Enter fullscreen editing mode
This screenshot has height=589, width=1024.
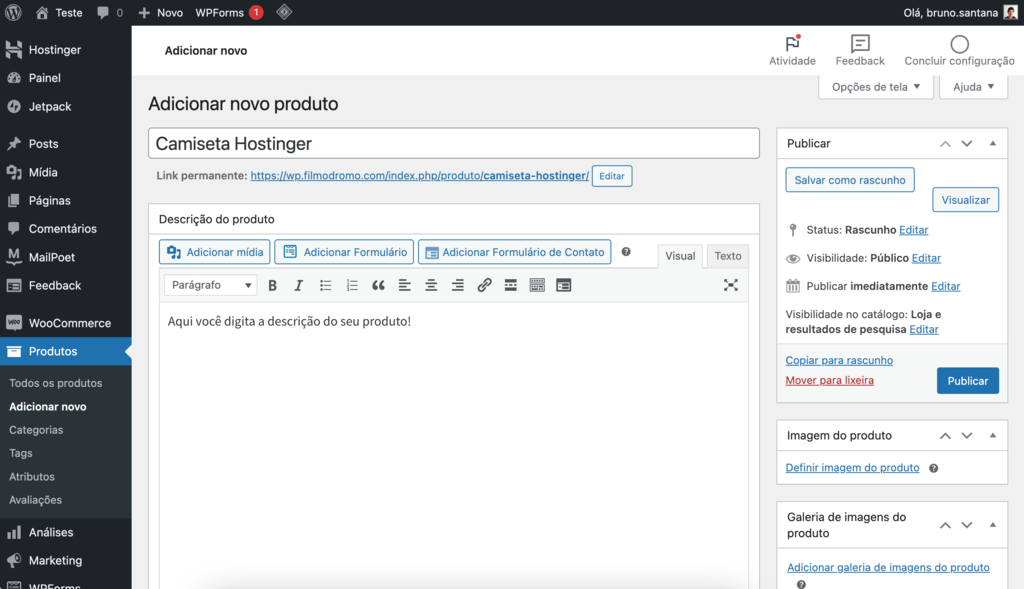731,285
